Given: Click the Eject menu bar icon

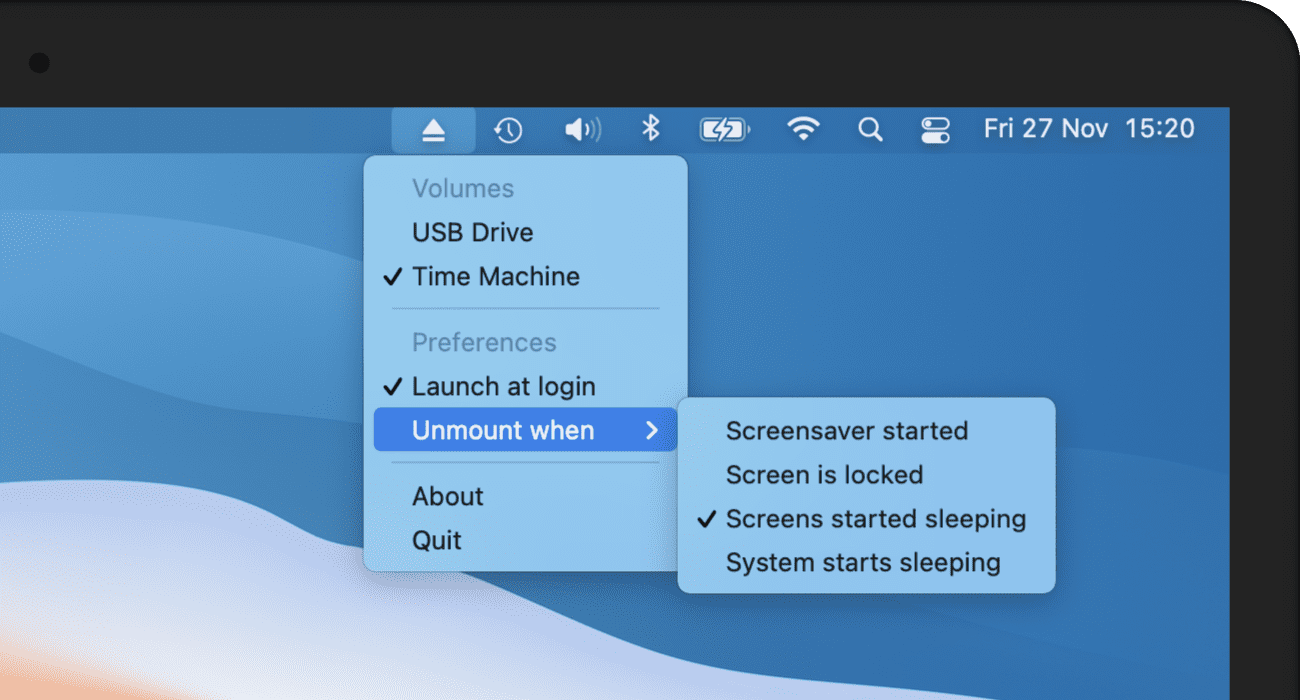Looking at the screenshot, I should 434,129.
